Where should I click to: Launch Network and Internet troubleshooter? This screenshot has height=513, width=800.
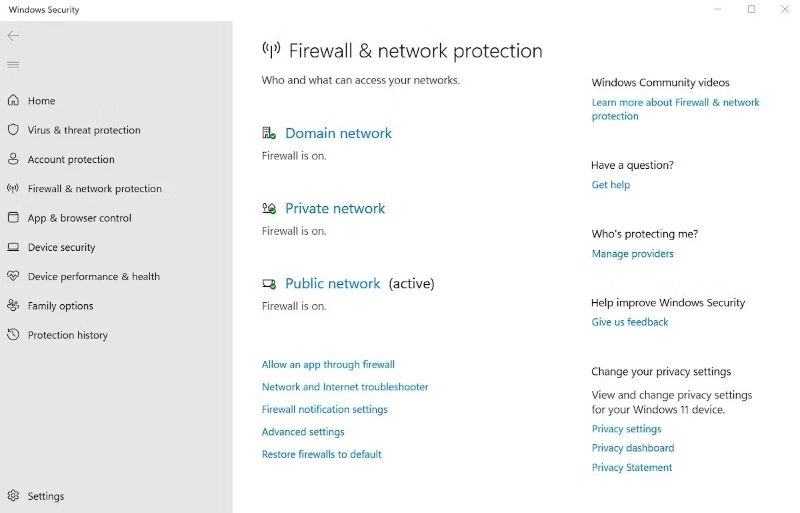345,387
